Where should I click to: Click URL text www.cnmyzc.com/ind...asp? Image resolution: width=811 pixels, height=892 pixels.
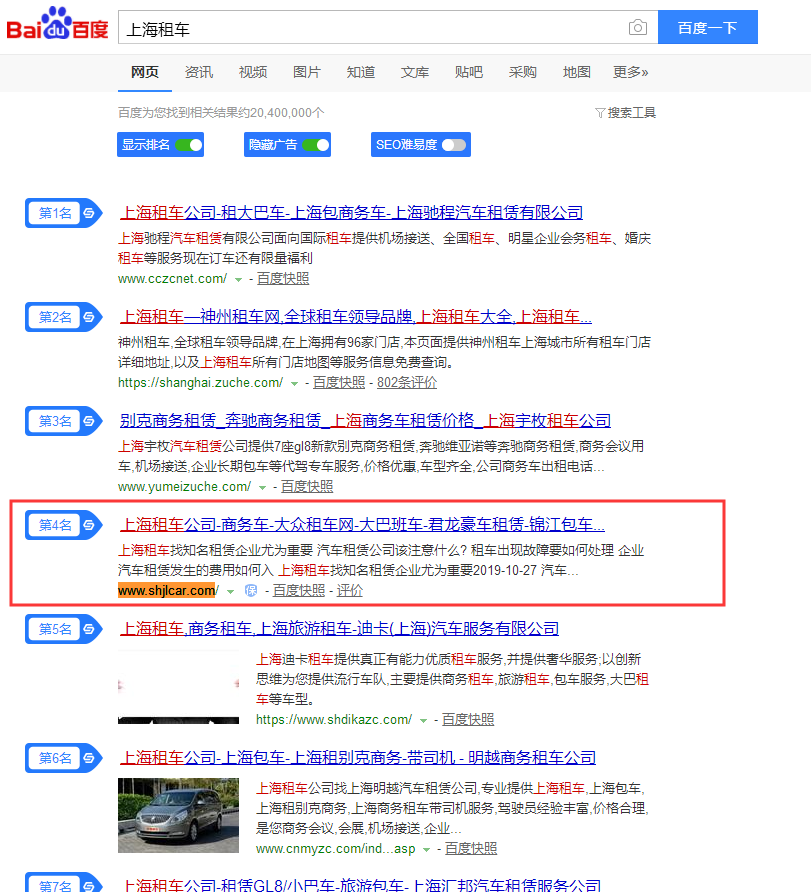tap(336, 849)
